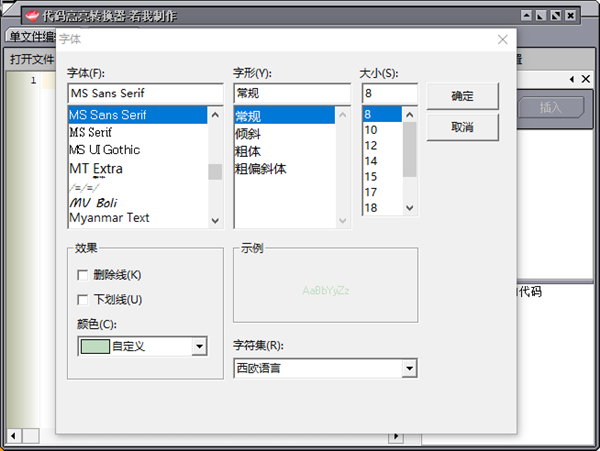
Task: Click the 取消 button
Action: (x=462, y=127)
